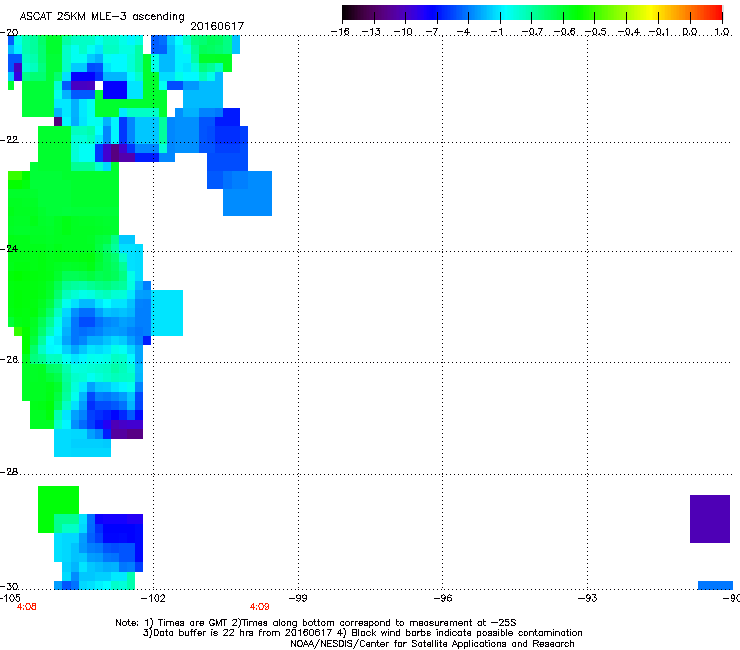Click the "1.0" label on the color scale
The height and width of the screenshot is (650, 740).
point(722,32)
